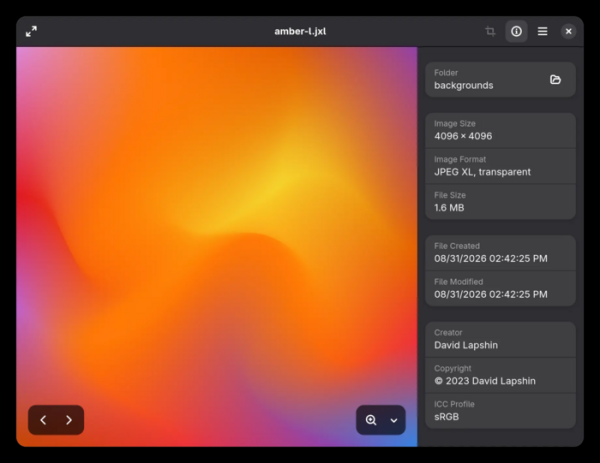Go to the next image
Screen dimensions: 600x463
point(69,420)
